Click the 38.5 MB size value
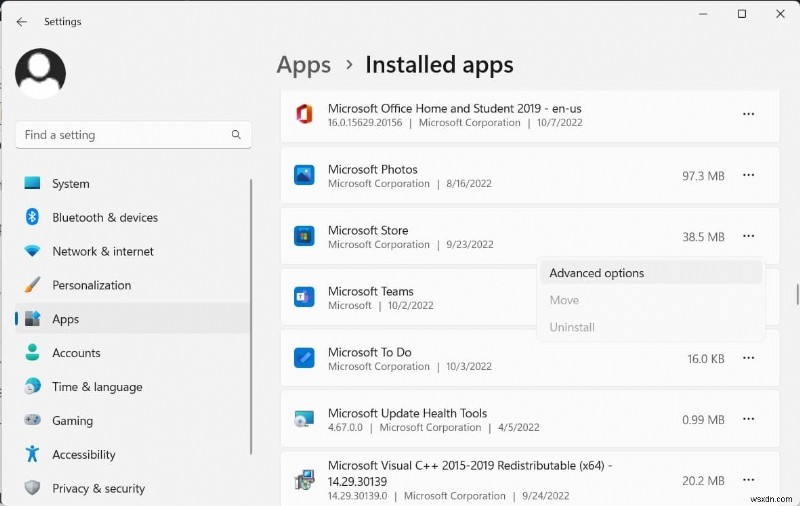Image resolution: width=800 pixels, height=506 pixels. point(703,237)
